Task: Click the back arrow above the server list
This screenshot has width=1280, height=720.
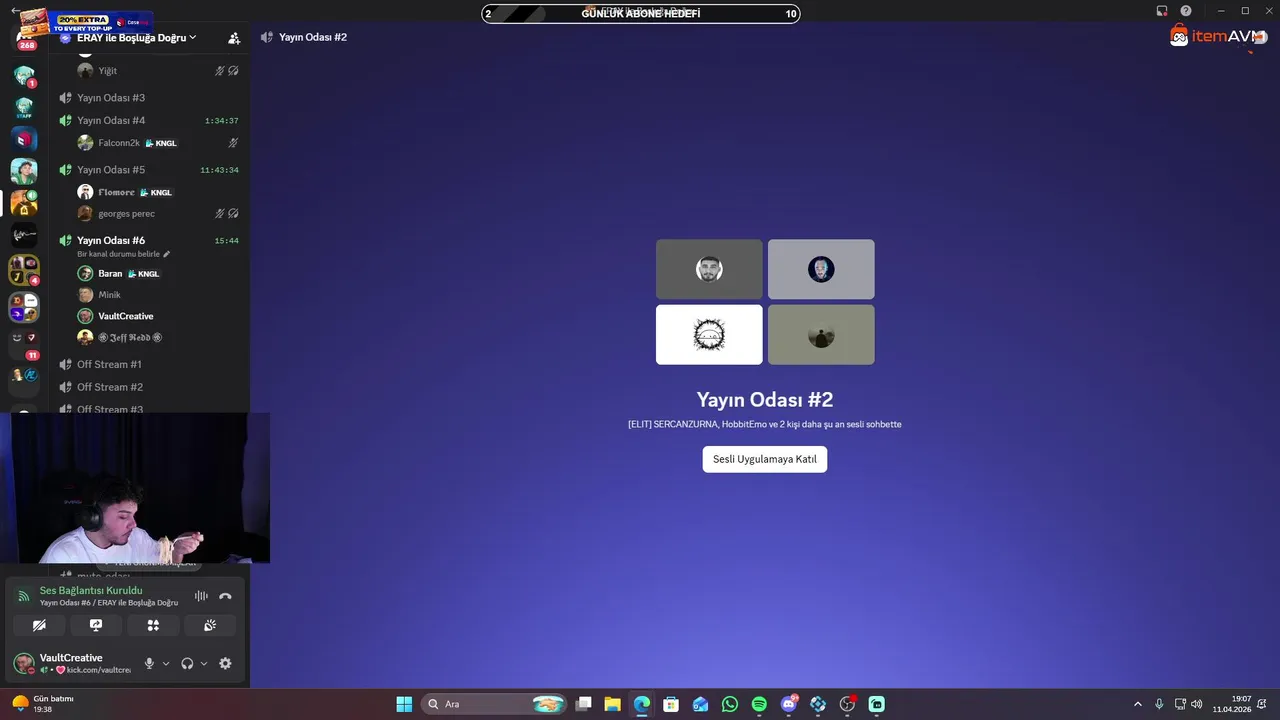Action: [15, 10]
